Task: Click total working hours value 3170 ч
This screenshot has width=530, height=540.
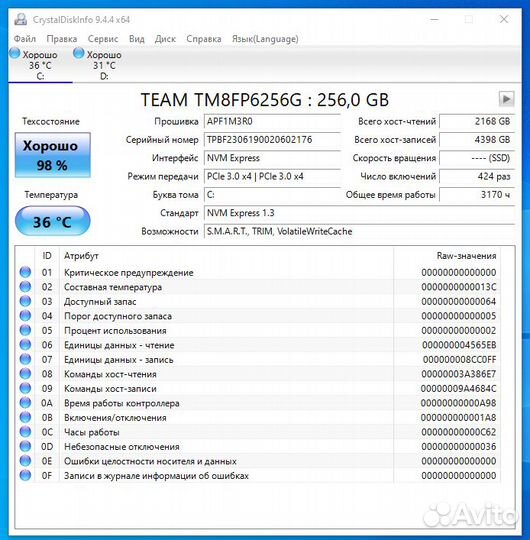Action: click(477, 195)
